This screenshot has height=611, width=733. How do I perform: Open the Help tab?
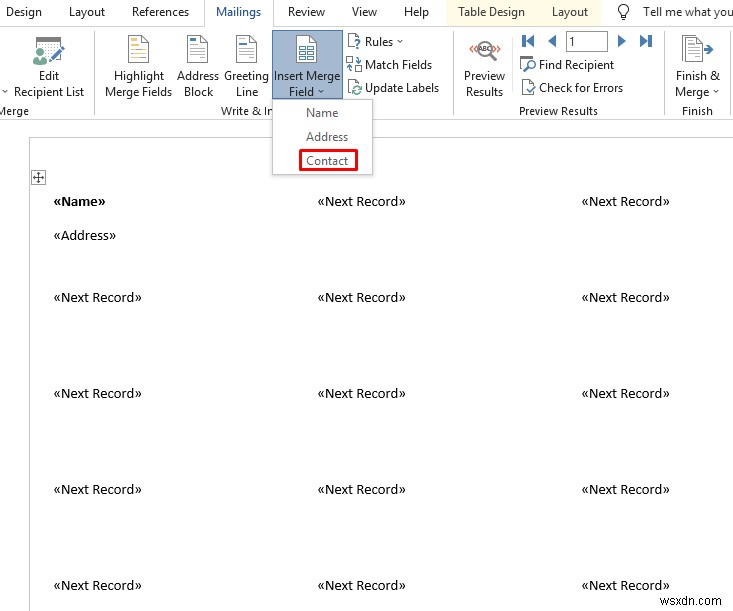416,12
